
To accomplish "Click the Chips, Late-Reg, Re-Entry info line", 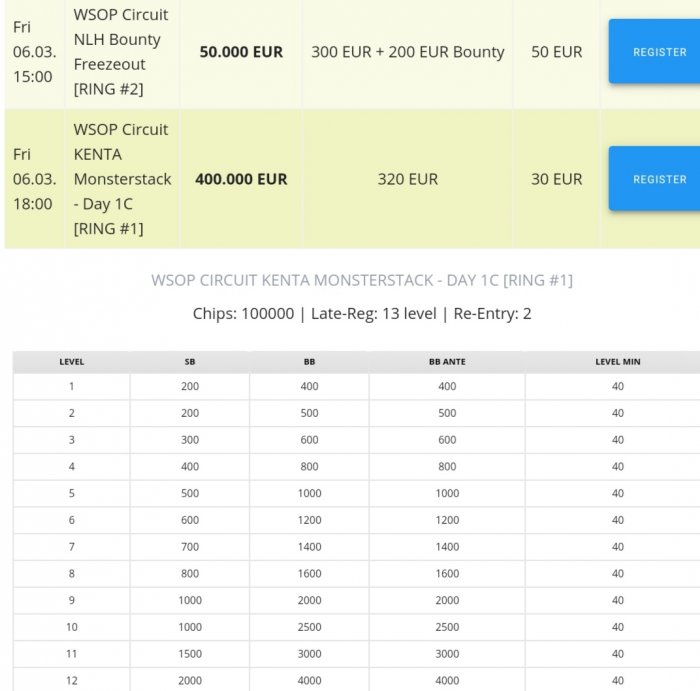I will tap(362, 314).
